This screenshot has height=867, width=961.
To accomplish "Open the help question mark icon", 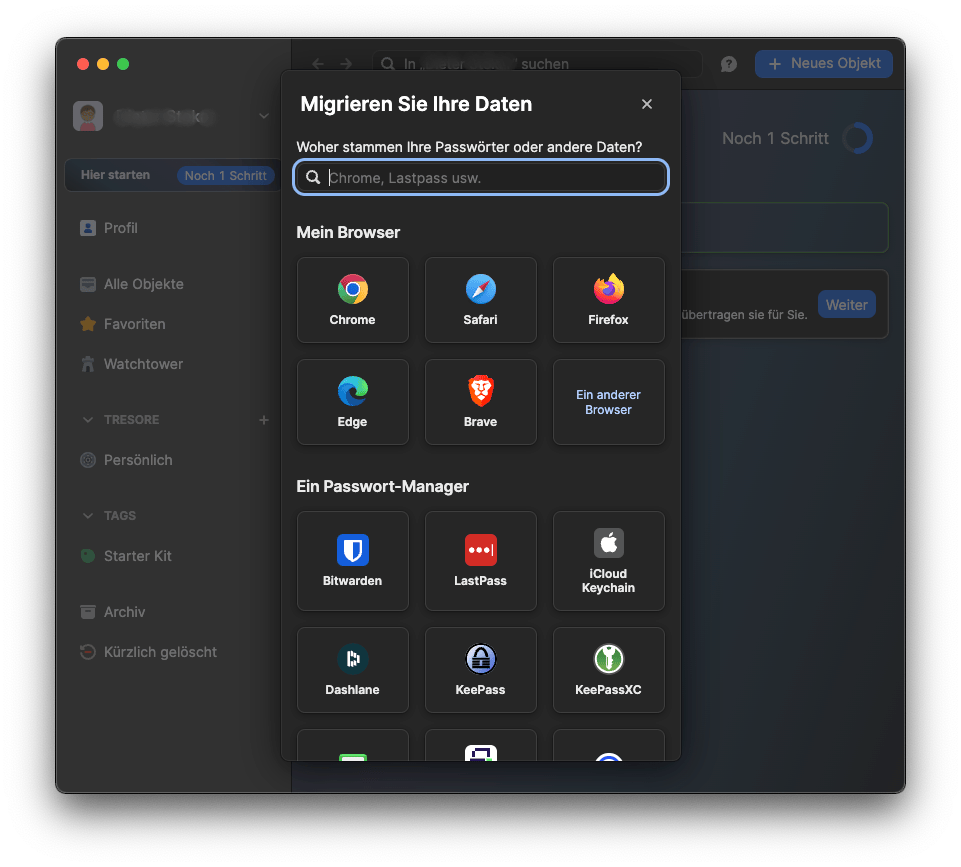I will click(x=729, y=64).
